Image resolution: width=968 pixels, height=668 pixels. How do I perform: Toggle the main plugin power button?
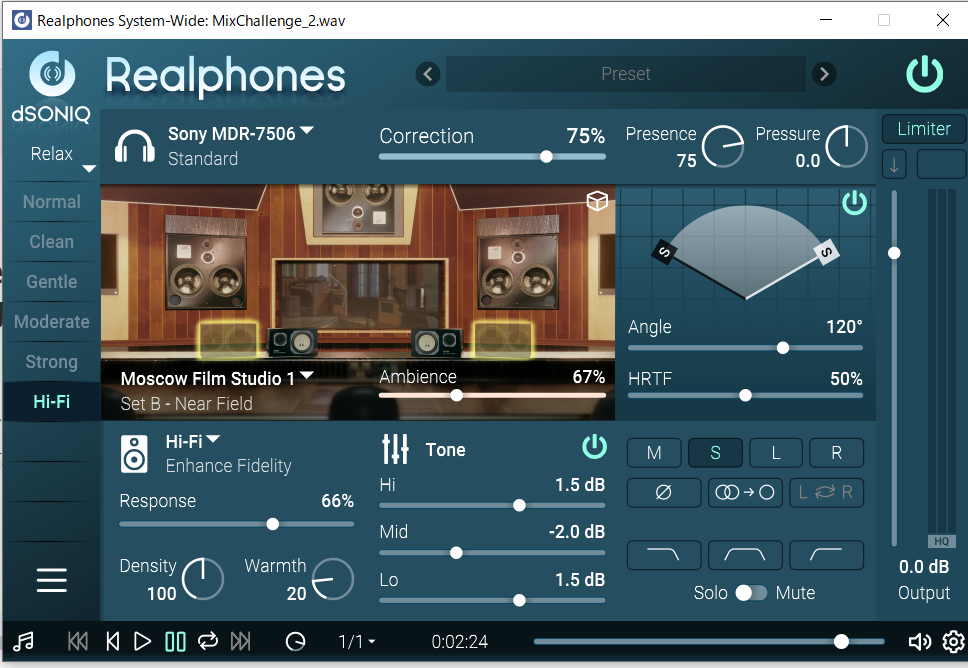[924, 74]
